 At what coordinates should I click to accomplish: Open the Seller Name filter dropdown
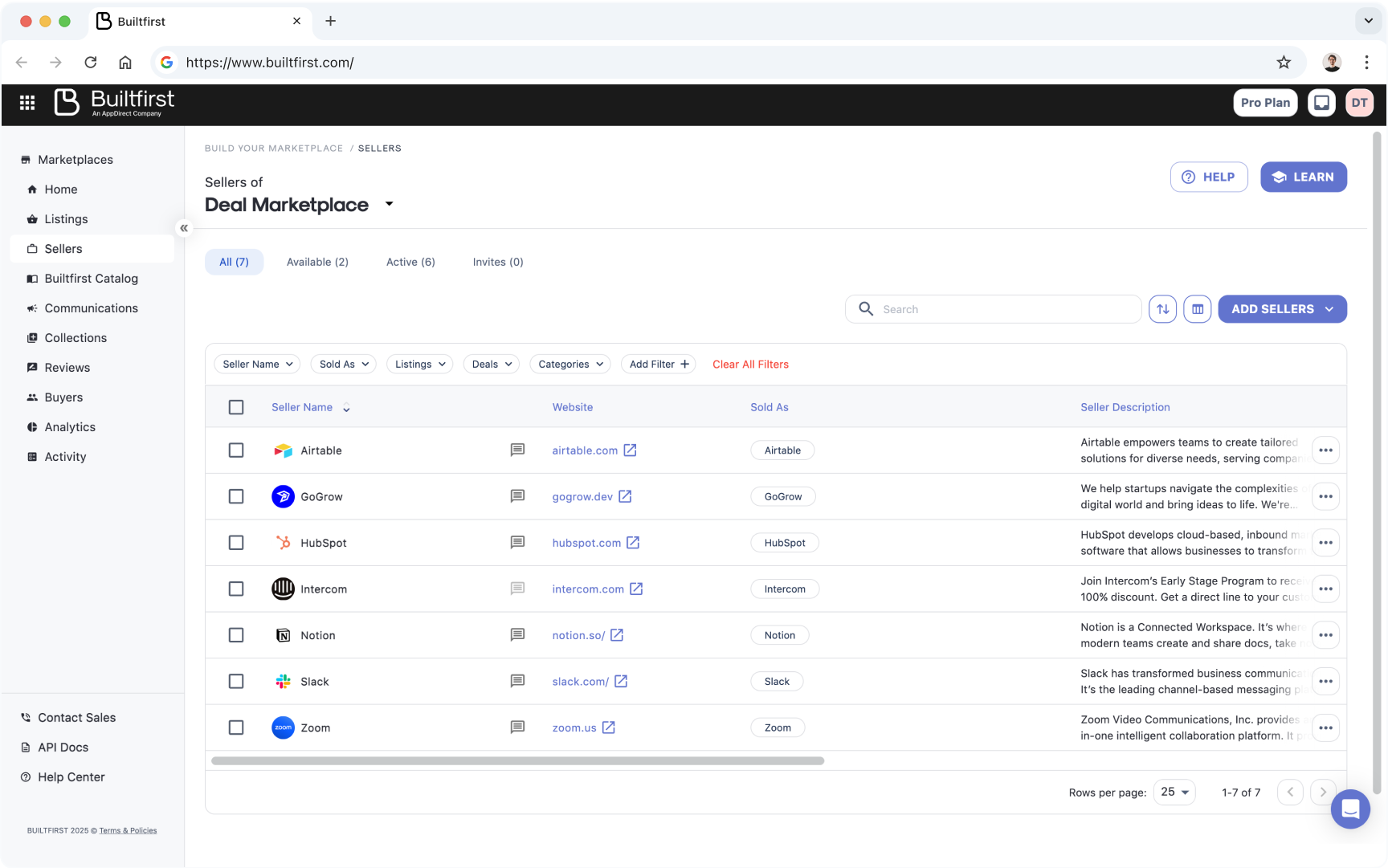click(257, 364)
